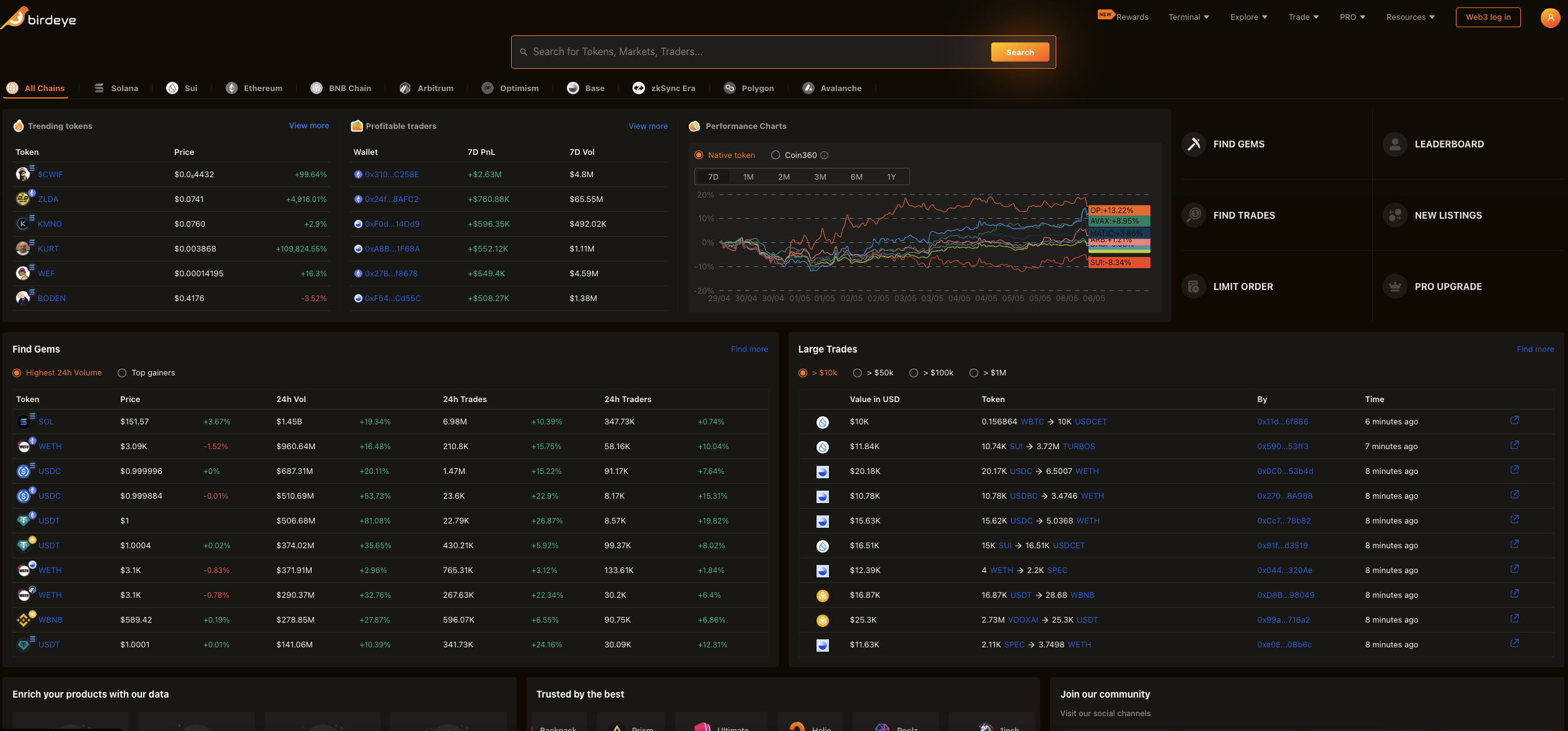
Task: Click the Pro Upgrade crown icon
Action: (x=1395, y=287)
